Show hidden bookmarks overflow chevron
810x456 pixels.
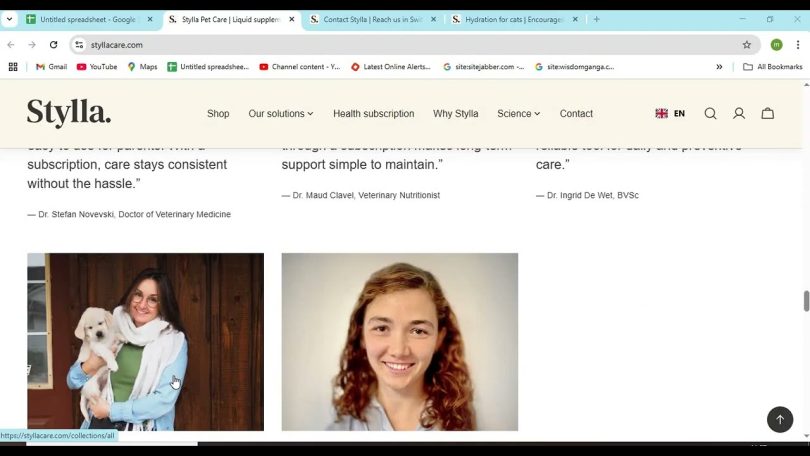[x=719, y=67]
